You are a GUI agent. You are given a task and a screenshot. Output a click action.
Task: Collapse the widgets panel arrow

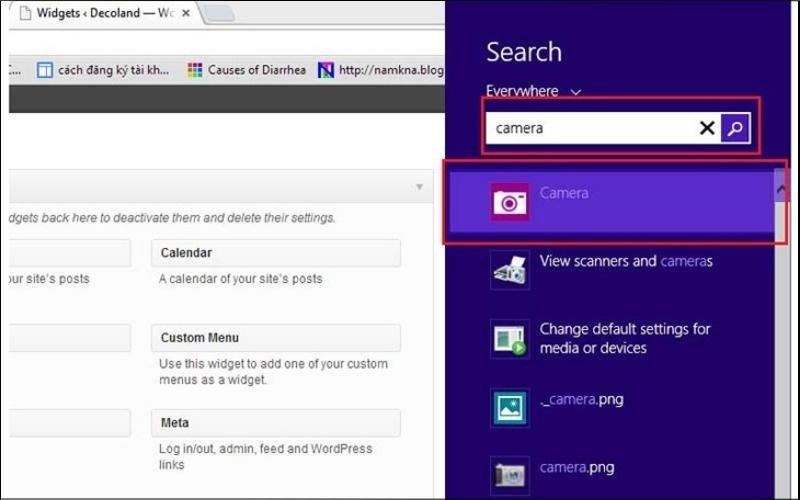(x=419, y=187)
